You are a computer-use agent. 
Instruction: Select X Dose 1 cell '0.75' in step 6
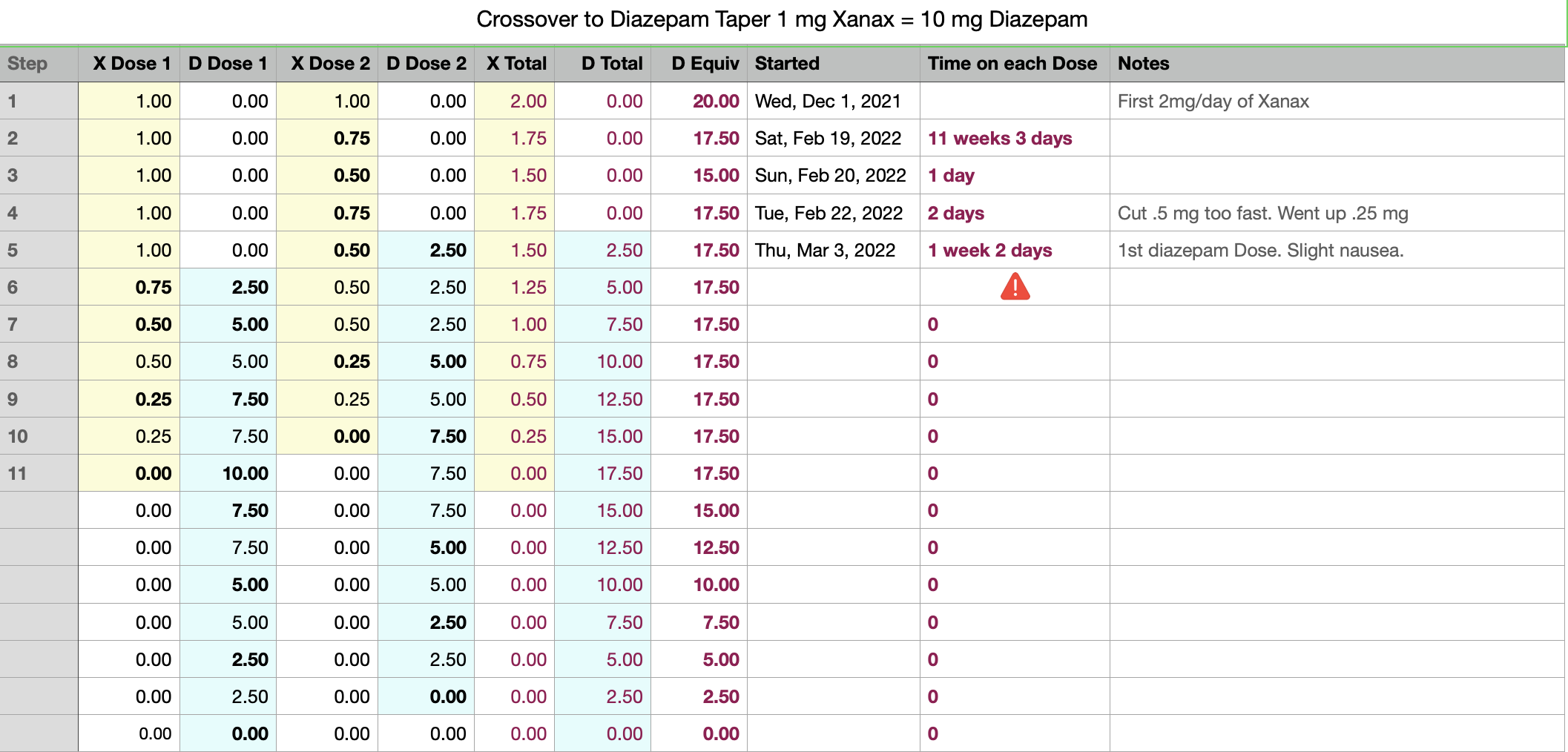(129, 287)
